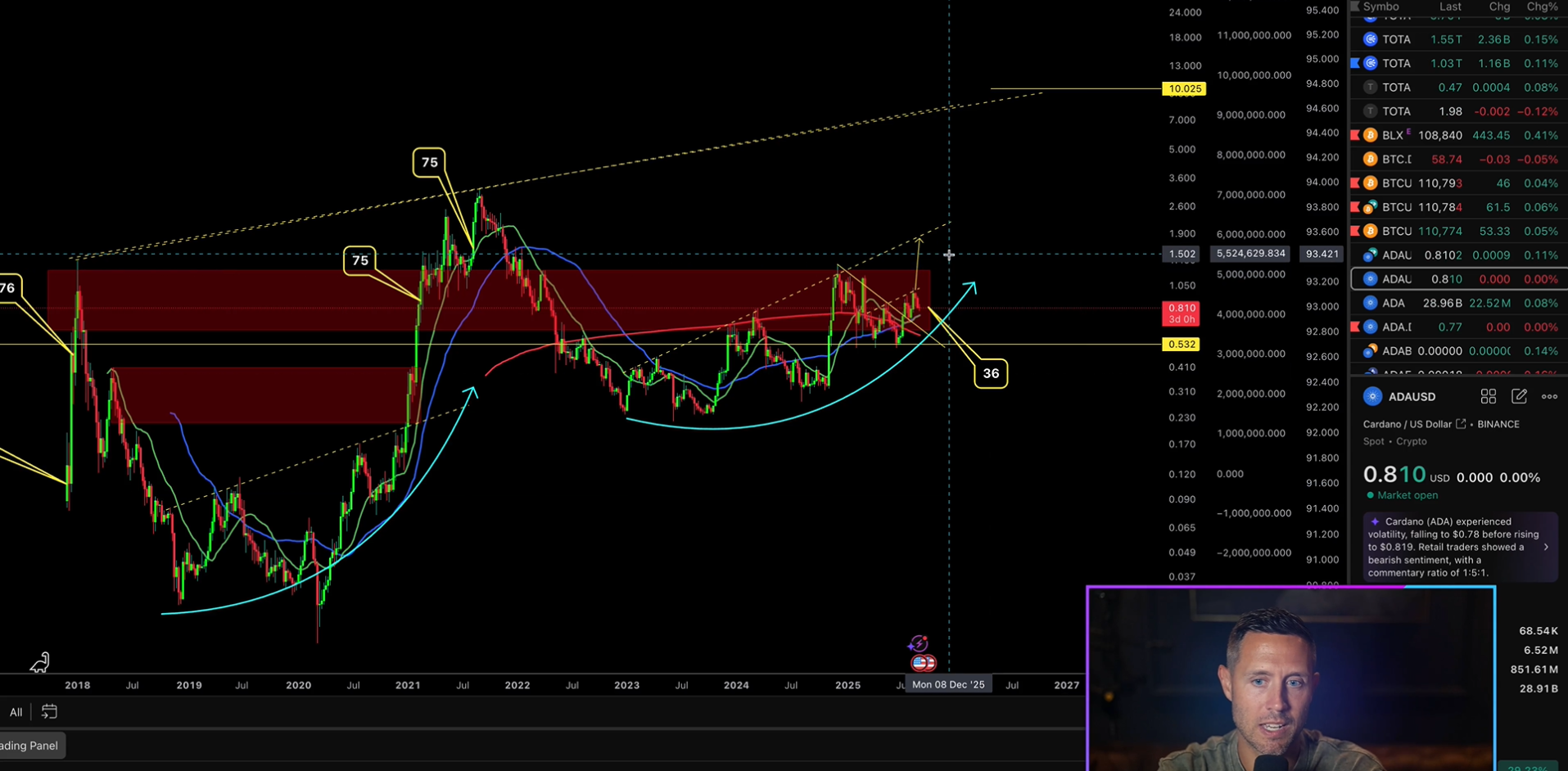Click the yellow 0.532 price label on the scale

click(1181, 345)
